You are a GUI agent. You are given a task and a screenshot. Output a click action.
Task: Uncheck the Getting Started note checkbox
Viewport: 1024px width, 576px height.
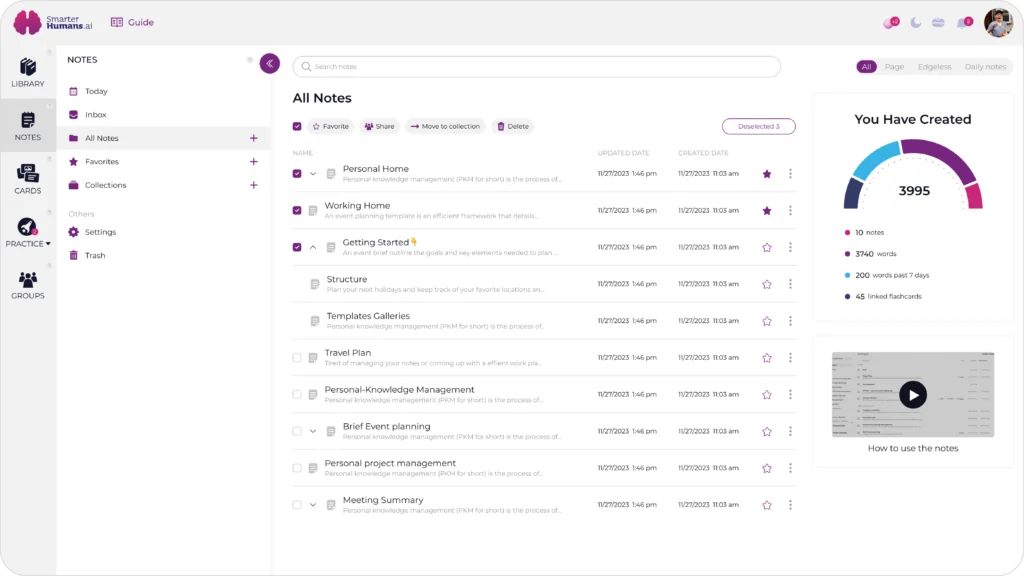297,248
